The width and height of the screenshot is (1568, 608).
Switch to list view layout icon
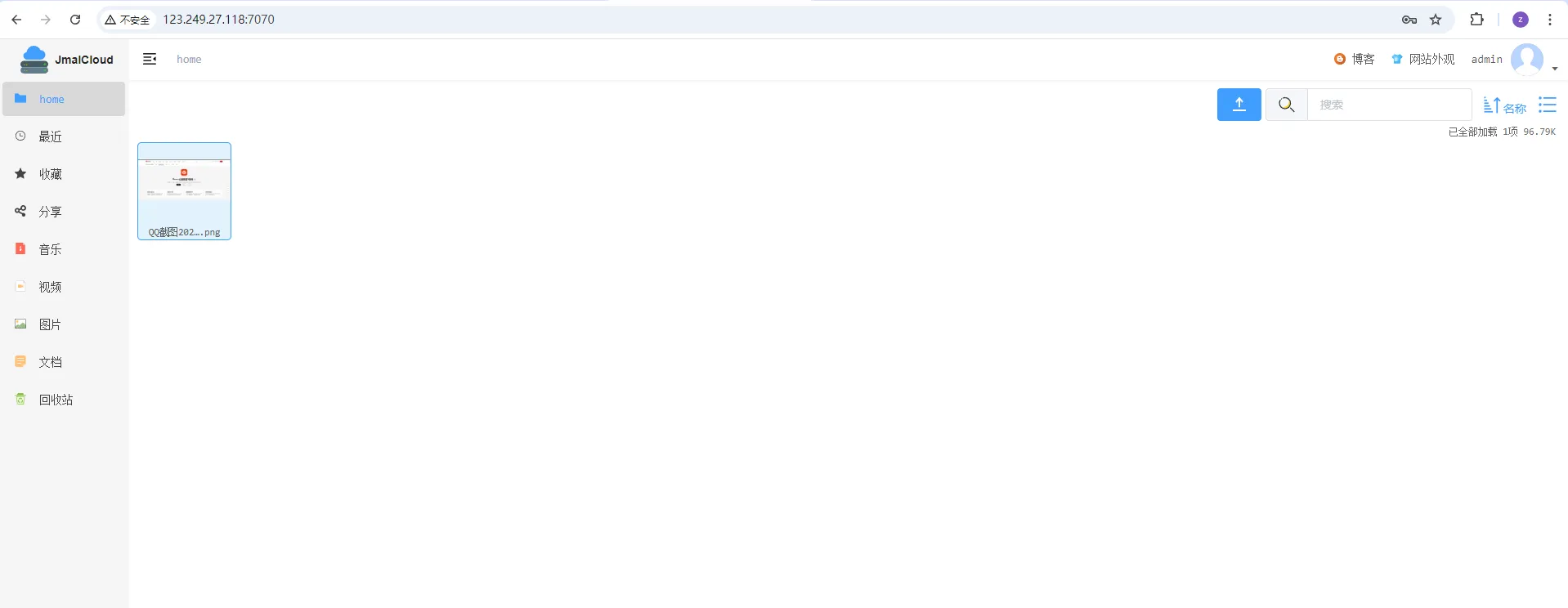point(1547,105)
